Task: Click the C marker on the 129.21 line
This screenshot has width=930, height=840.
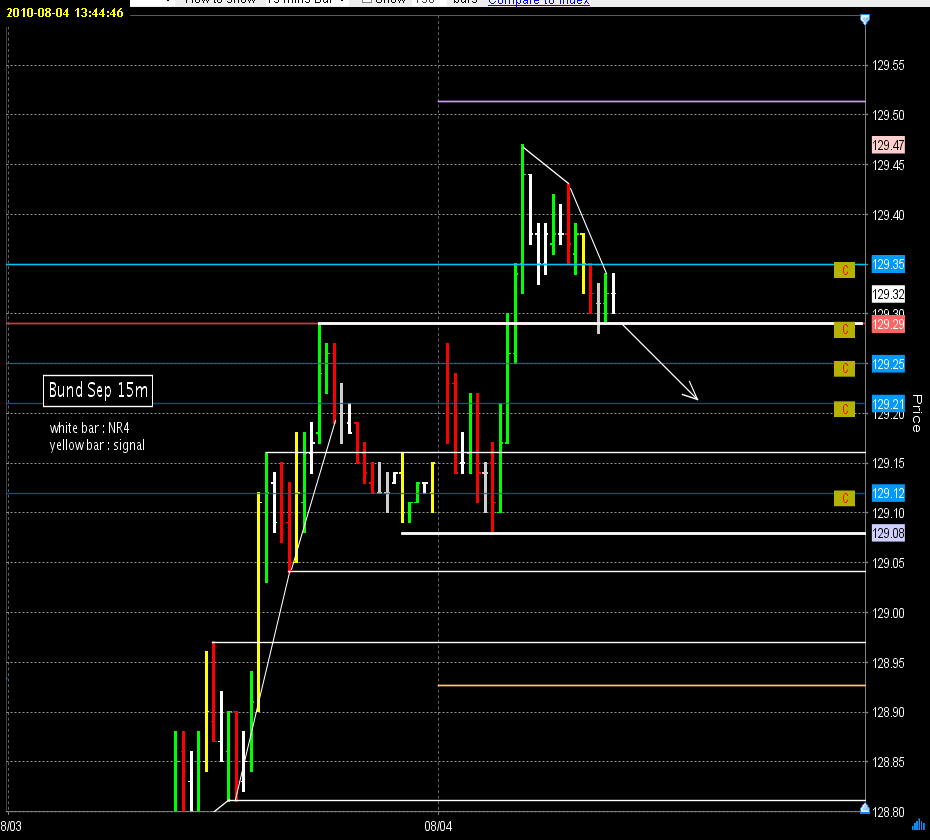Action: tap(844, 409)
